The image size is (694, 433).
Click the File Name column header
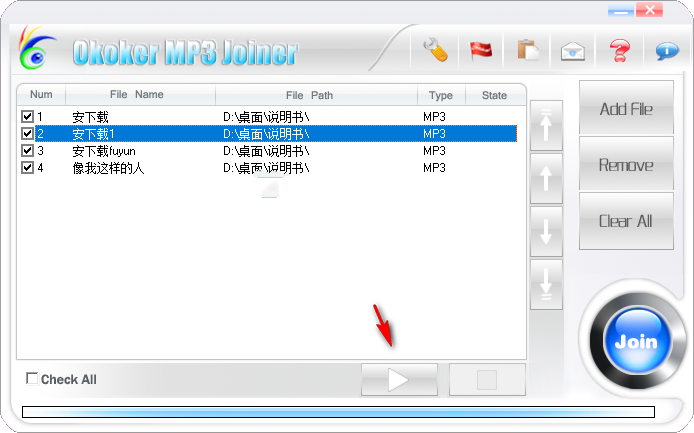coord(140,94)
